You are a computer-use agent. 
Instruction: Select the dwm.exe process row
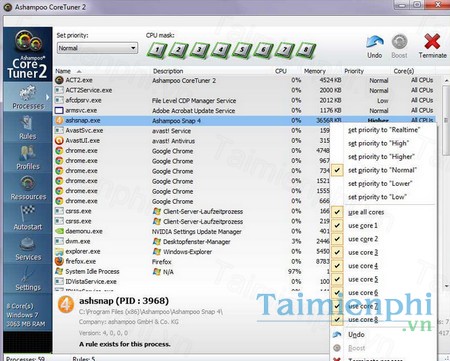pyautogui.click(x=192, y=241)
